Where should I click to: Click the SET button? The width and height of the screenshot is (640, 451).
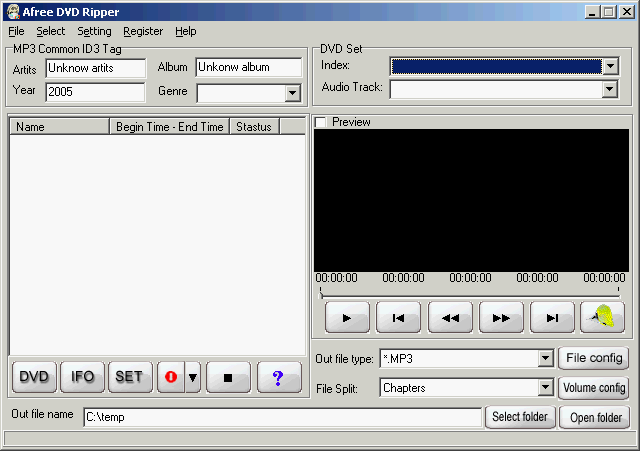(x=130, y=377)
